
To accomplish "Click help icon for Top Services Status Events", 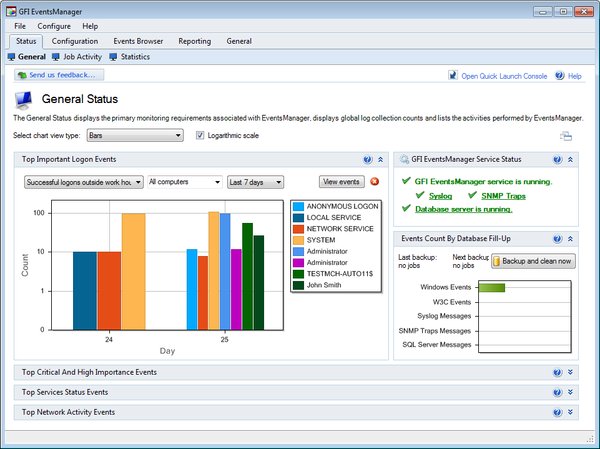I will [x=558, y=392].
